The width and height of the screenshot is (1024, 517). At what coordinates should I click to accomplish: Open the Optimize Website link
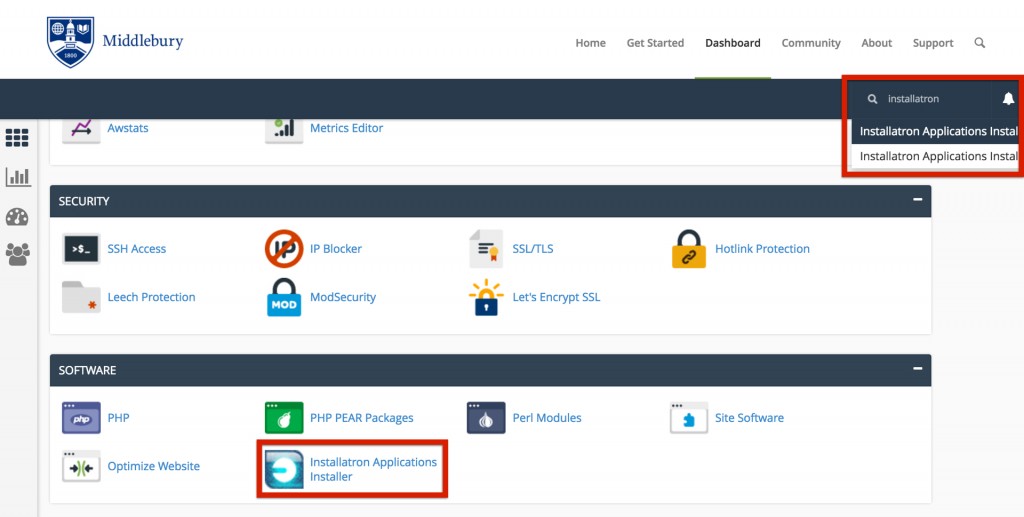pyautogui.click(x=153, y=467)
